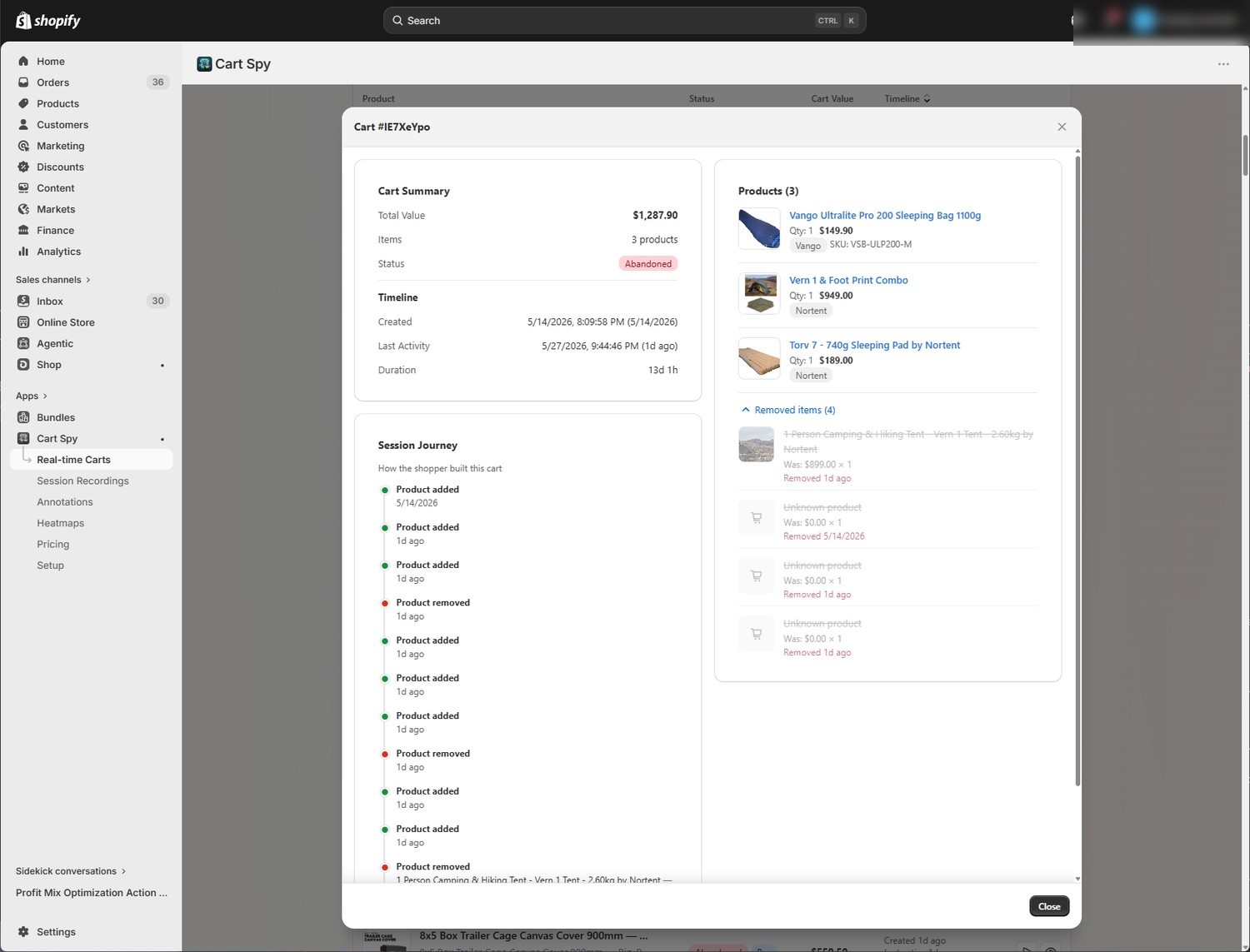The image size is (1250, 952).
Task: Click the Inbox icon
Action: coord(23,301)
